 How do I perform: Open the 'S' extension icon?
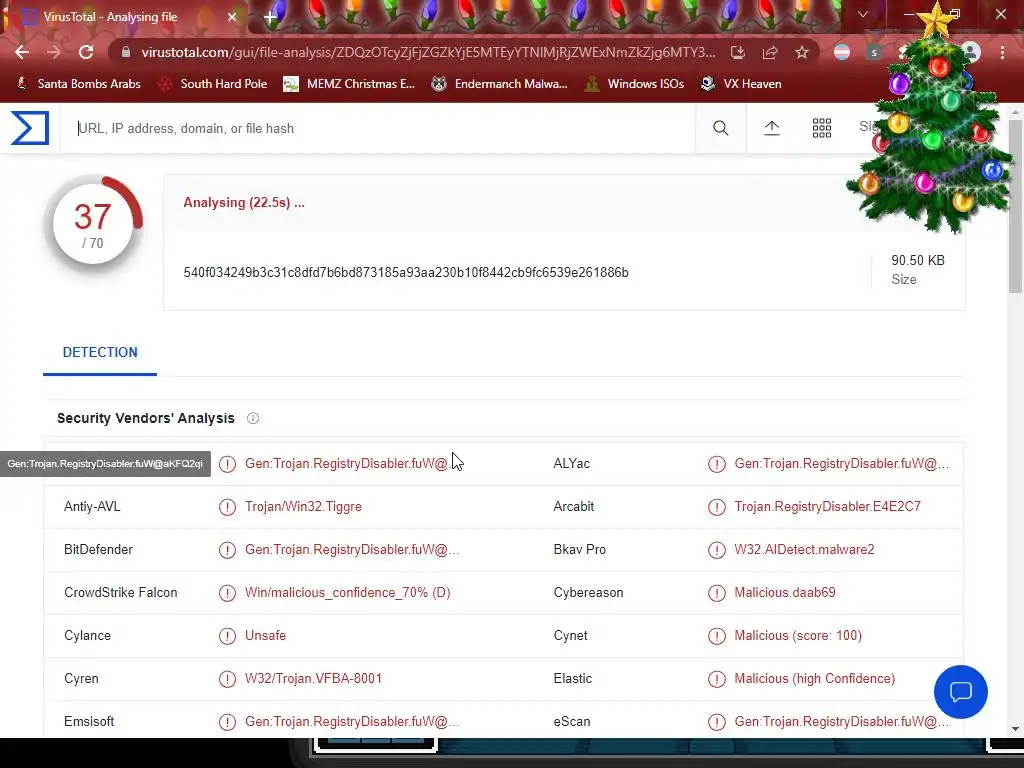pos(874,52)
